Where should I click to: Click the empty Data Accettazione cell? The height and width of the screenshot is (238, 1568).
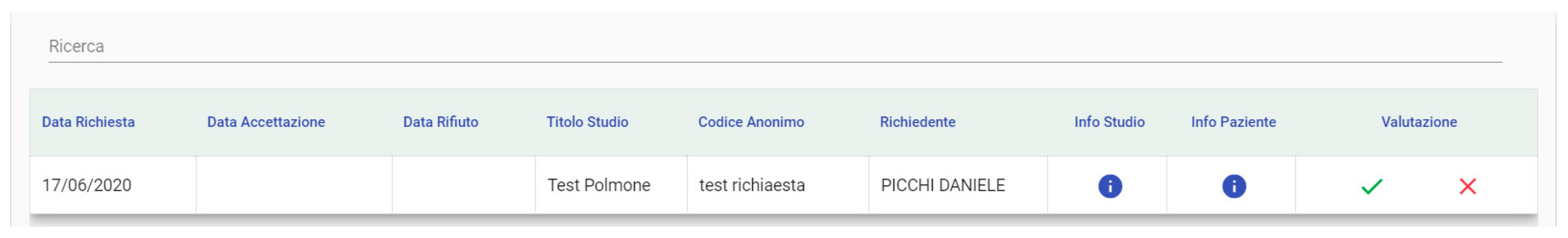pyautogui.click(x=294, y=185)
